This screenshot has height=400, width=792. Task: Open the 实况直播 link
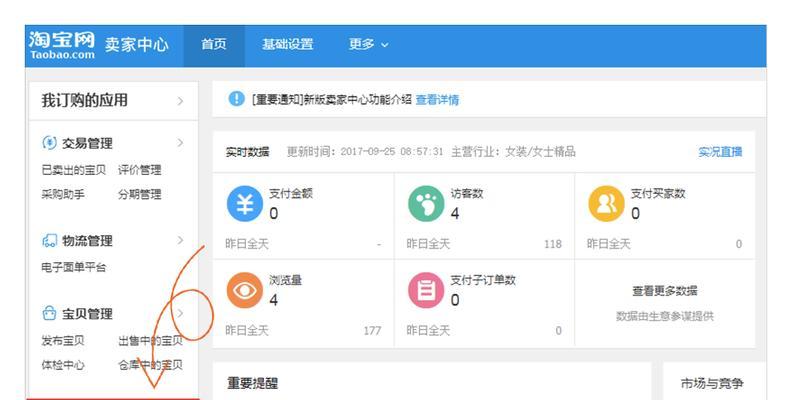720,152
